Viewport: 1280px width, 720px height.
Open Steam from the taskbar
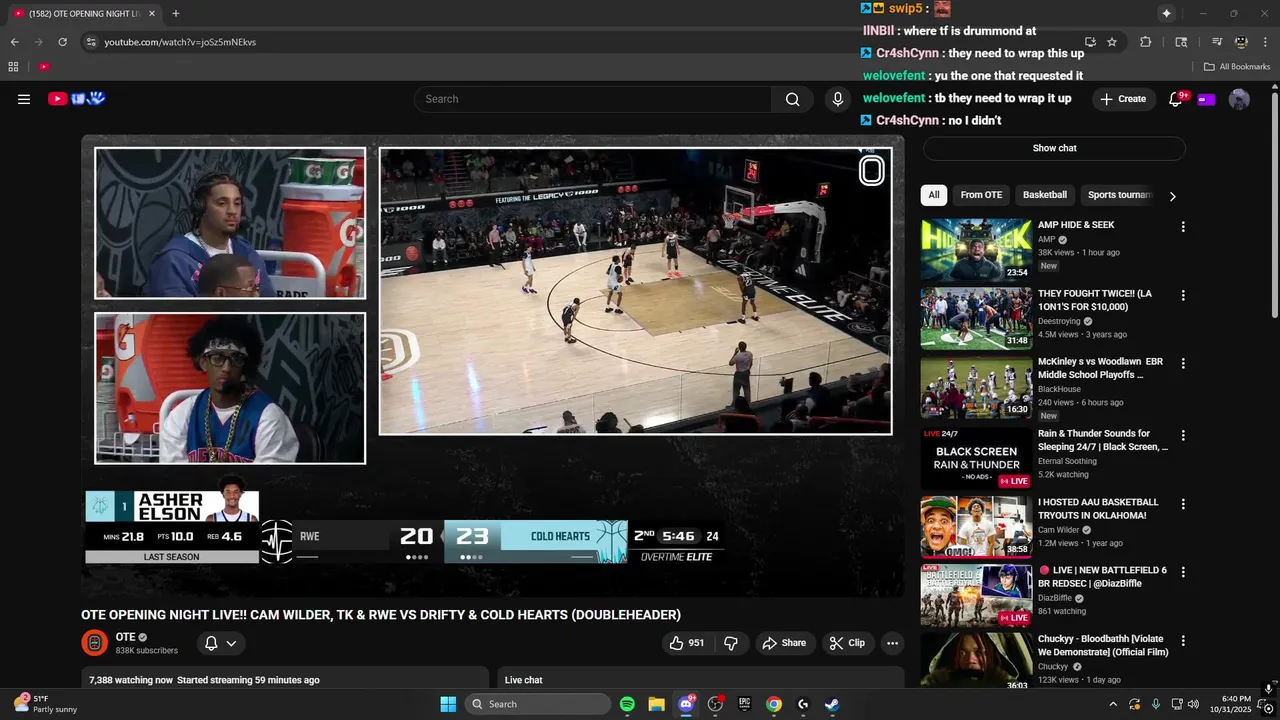(832, 704)
